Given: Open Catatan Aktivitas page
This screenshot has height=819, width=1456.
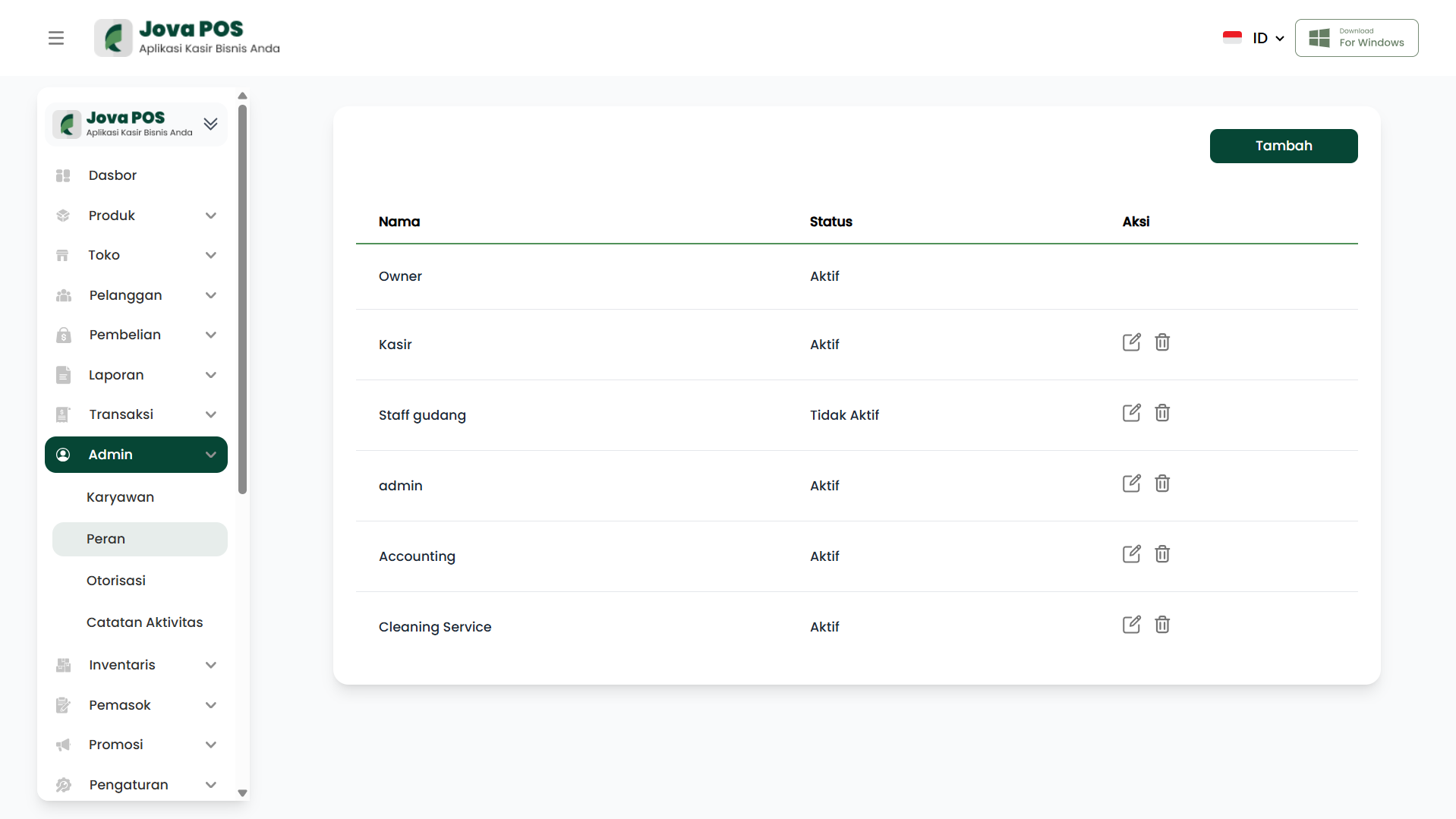Looking at the screenshot, I should 144,622.
